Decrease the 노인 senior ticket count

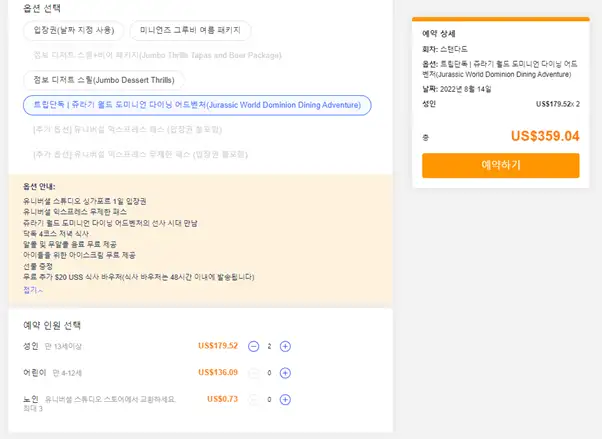[x=253, y=399]
